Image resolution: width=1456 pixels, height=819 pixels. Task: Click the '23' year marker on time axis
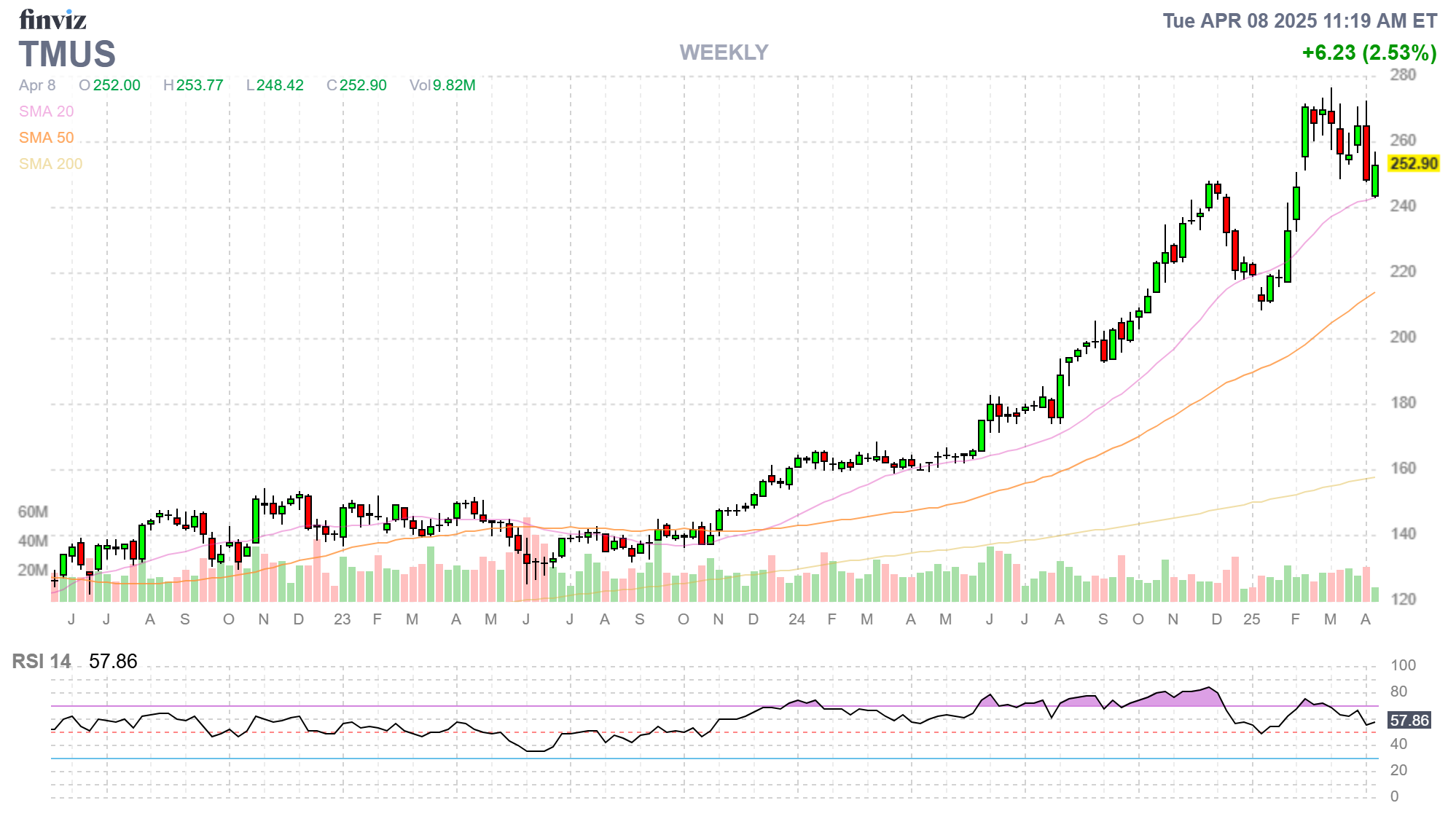(x=342, y=619)
